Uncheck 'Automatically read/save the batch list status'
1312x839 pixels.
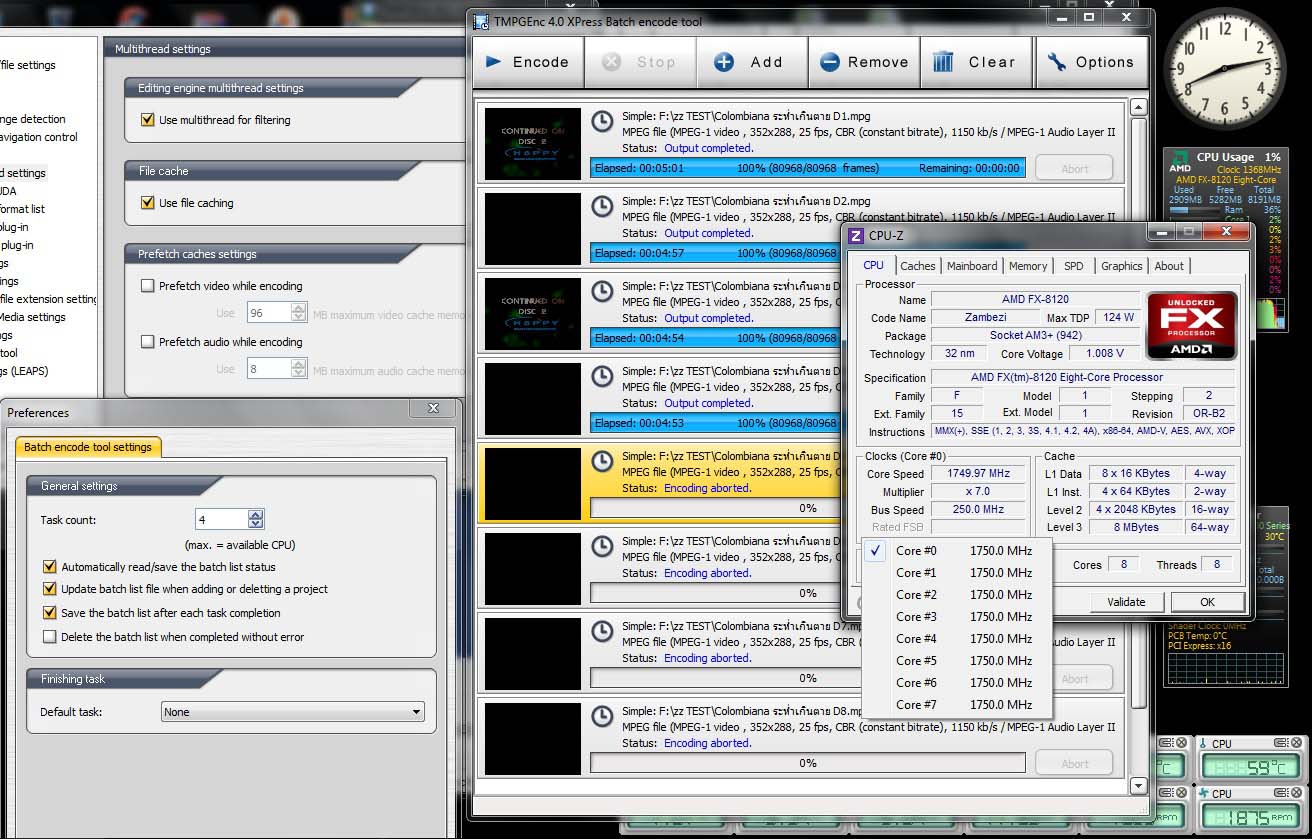50,567
